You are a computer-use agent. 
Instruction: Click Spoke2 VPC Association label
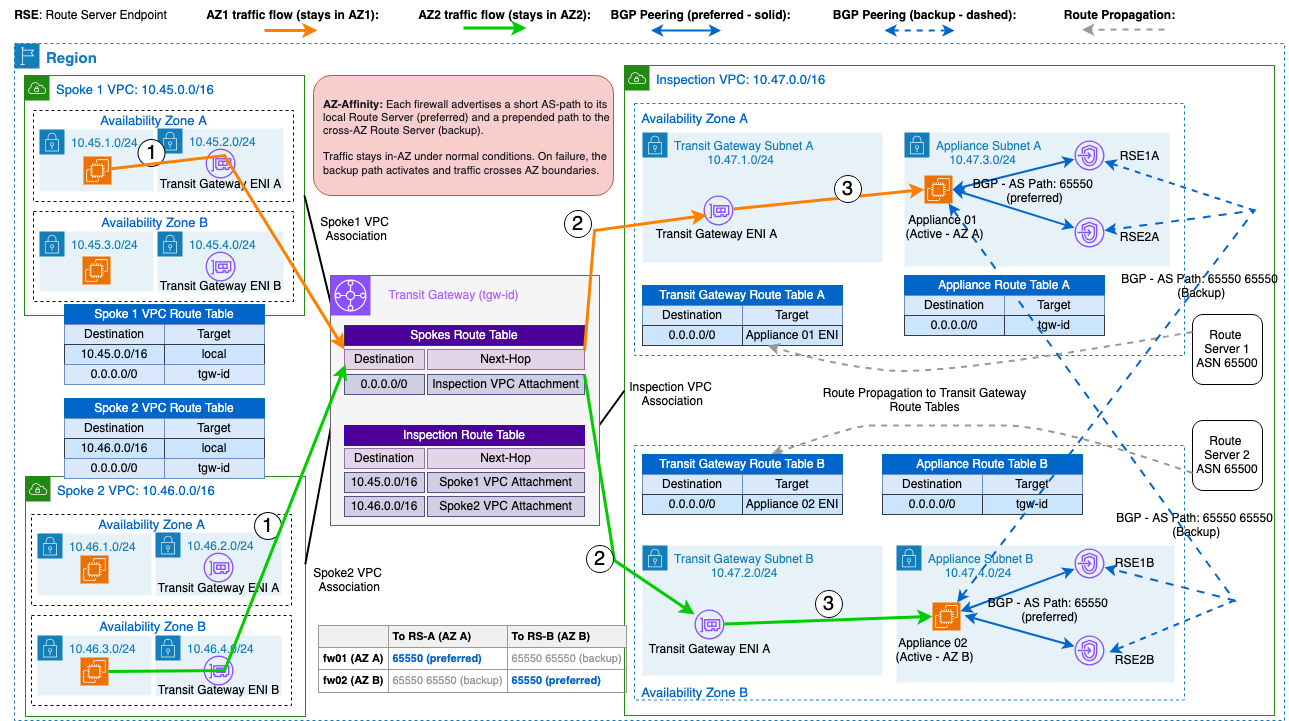pos(349,579)
